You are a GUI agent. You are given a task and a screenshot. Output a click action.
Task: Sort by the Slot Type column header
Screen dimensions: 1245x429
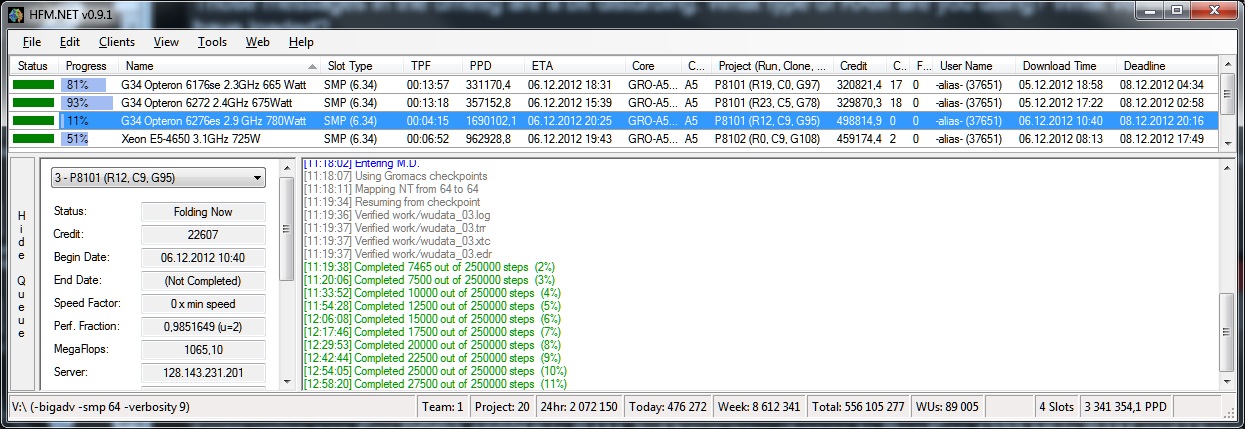[363, 66]
